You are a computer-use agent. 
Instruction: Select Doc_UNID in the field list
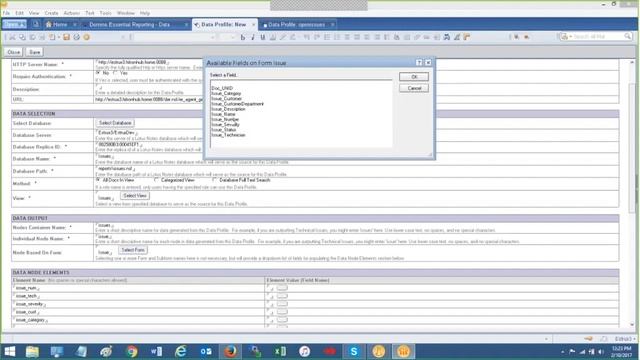(222, 88)
